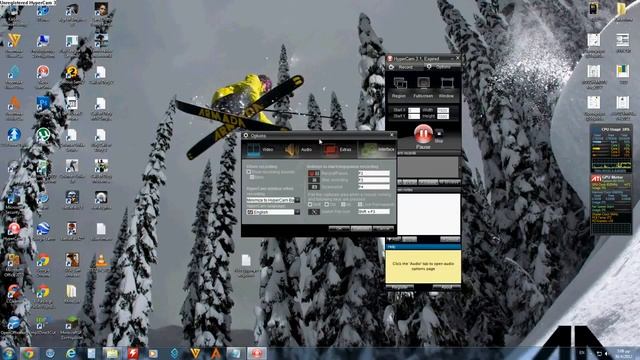Viewport: 640px width, 360px height.
Task: Open File Explorer from the taskbar
Action: pos(112,353)
